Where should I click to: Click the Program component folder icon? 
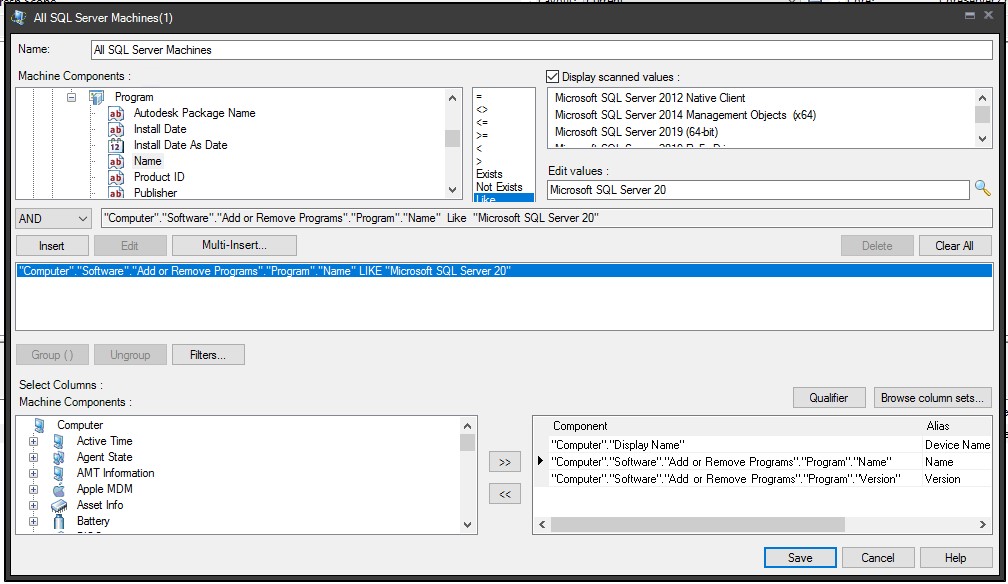(x=97, y=97)
